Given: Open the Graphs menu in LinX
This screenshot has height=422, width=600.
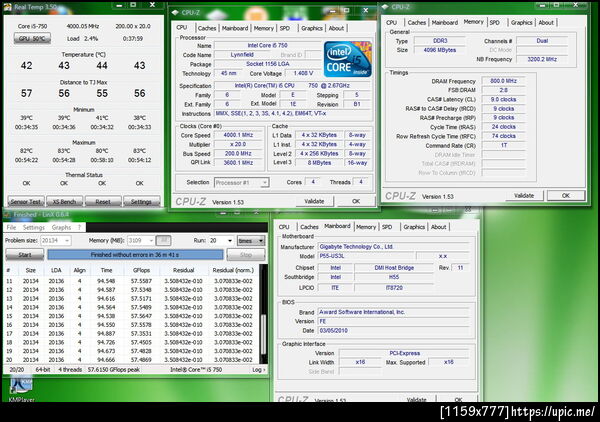Looking at the screenshot, I should click(x=61, y=227).
